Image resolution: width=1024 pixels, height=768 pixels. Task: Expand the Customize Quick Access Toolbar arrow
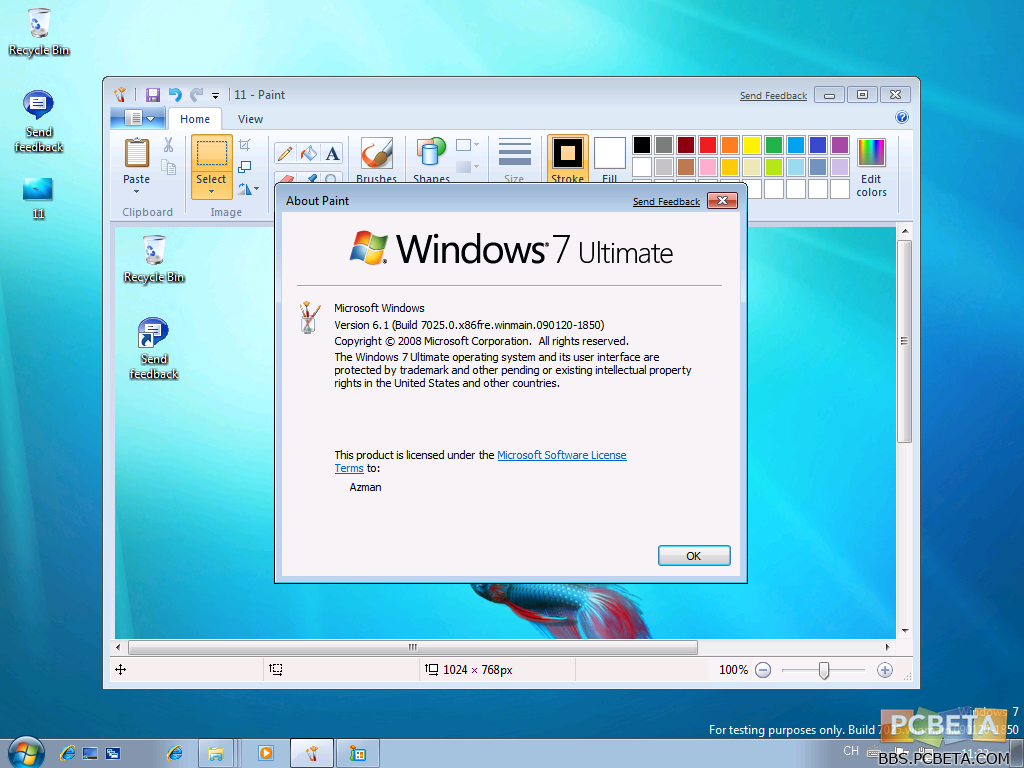coord(215,96)
